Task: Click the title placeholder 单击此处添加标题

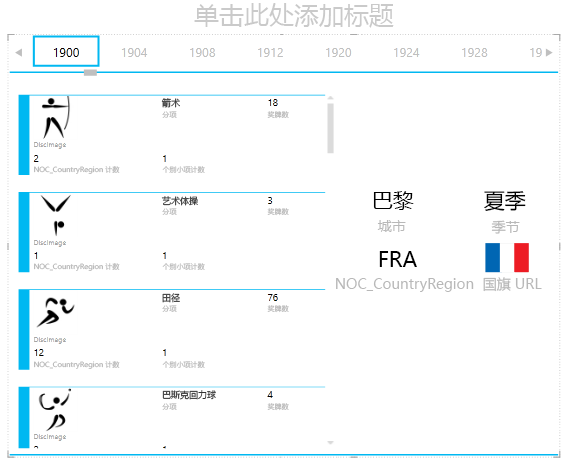Action: [294, 16]
